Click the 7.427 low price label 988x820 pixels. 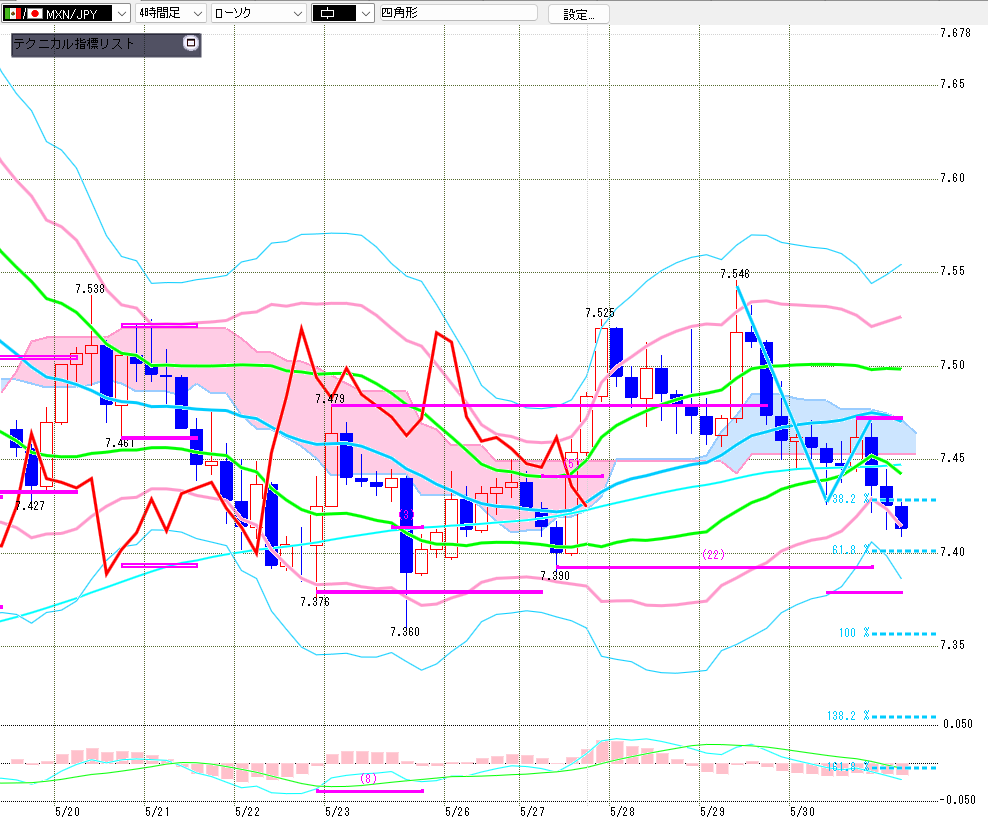[30, 506]
